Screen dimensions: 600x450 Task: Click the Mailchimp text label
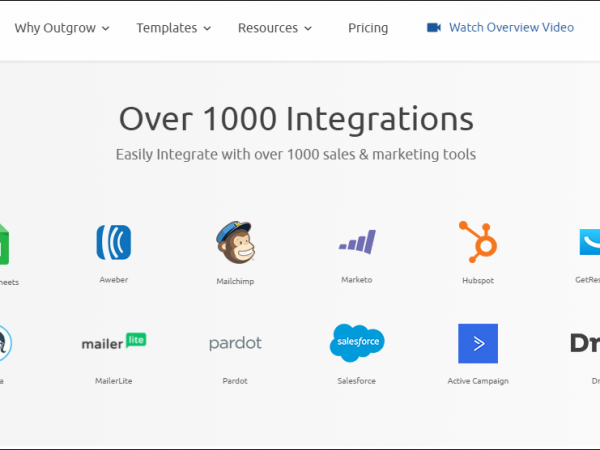point(235,281)
